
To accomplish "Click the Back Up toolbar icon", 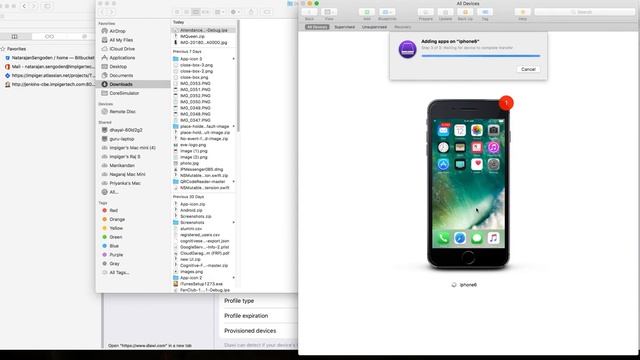I will 465,12.
